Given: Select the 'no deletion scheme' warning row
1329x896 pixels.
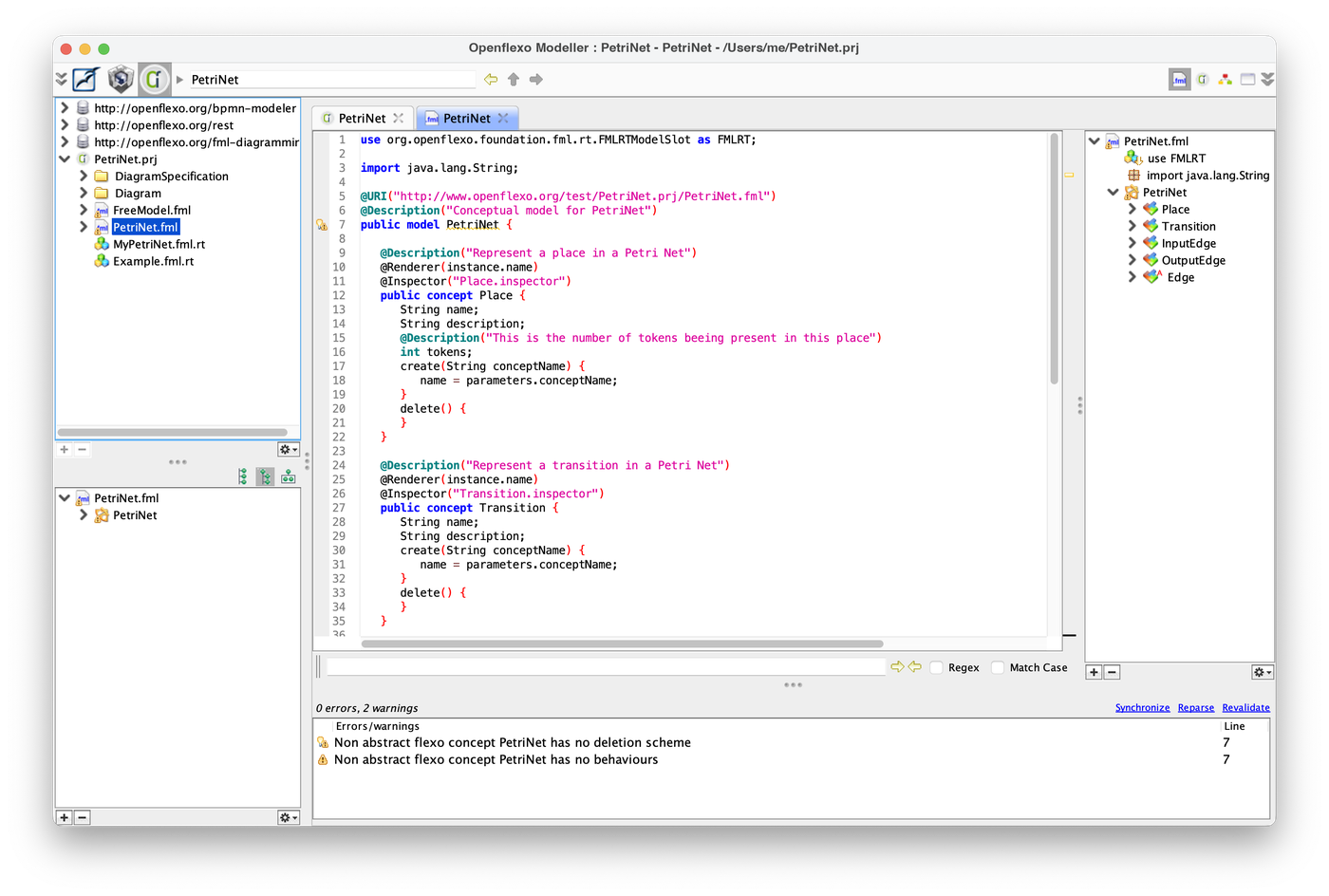Looking at the screenshot, I should pyautogui.click(x=792, y=743).
